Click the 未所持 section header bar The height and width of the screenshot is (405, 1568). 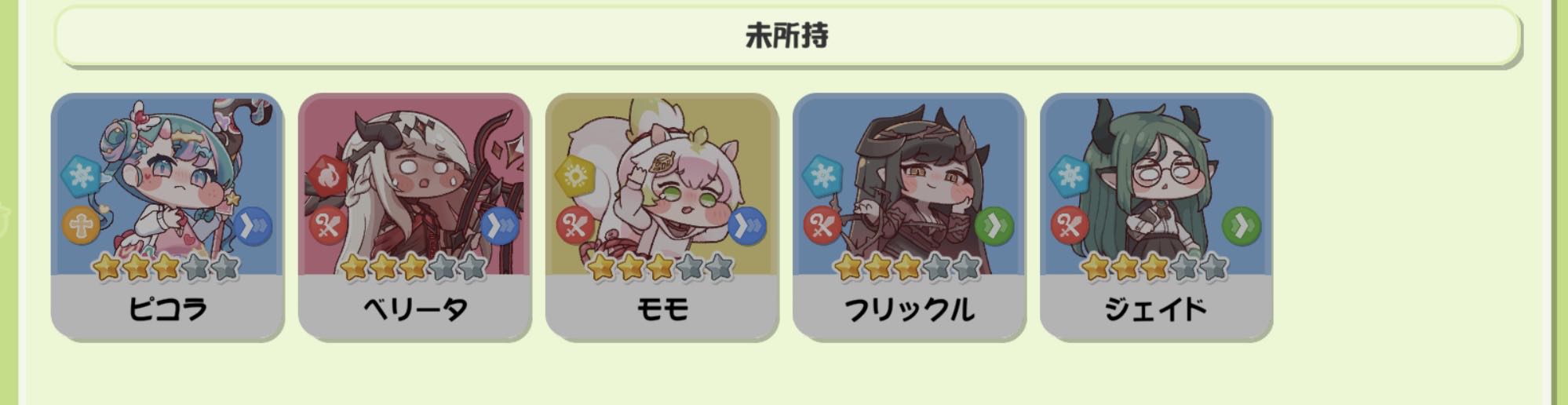pos(787,36)
